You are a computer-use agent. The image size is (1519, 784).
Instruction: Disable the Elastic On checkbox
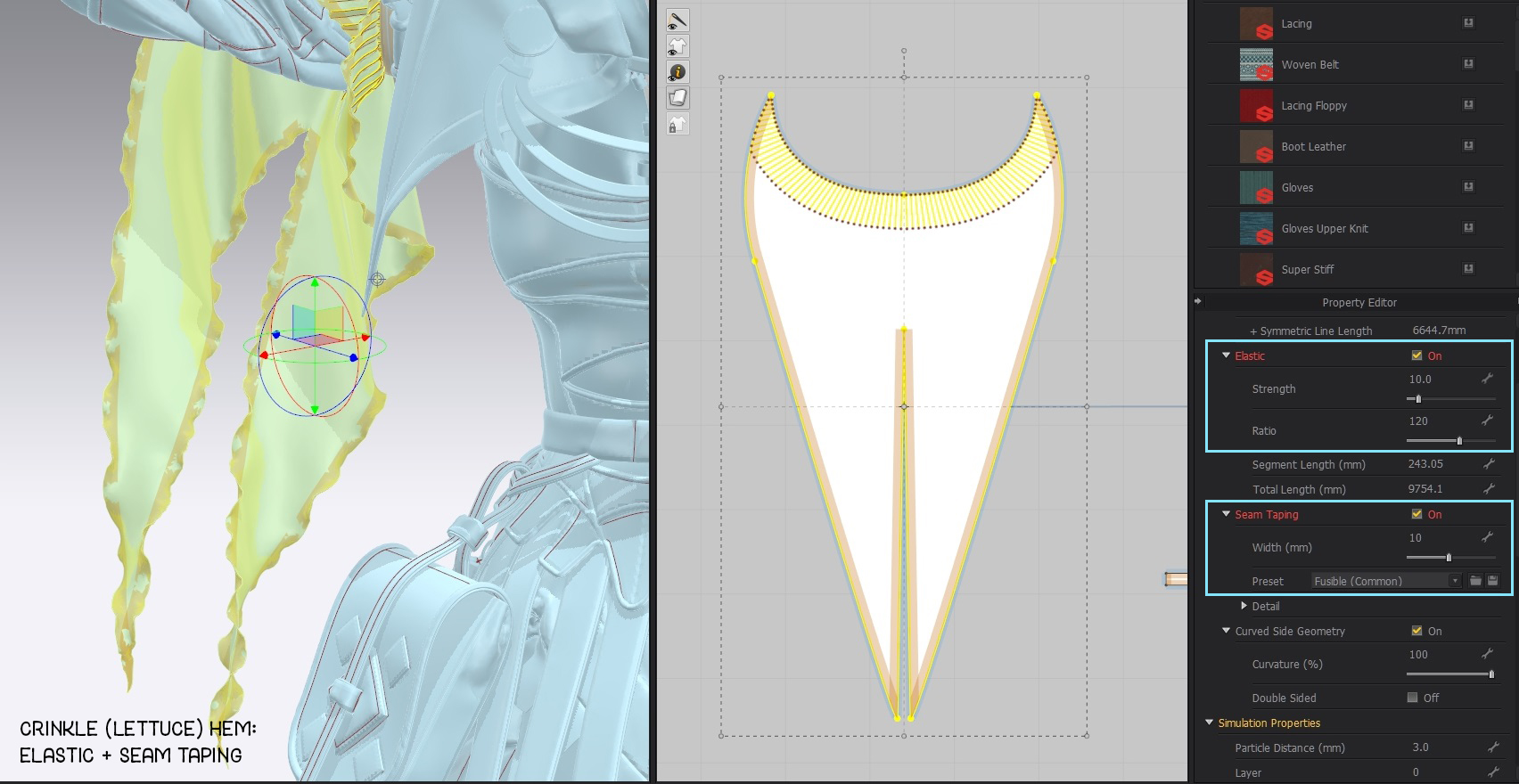click(1416, 355)
